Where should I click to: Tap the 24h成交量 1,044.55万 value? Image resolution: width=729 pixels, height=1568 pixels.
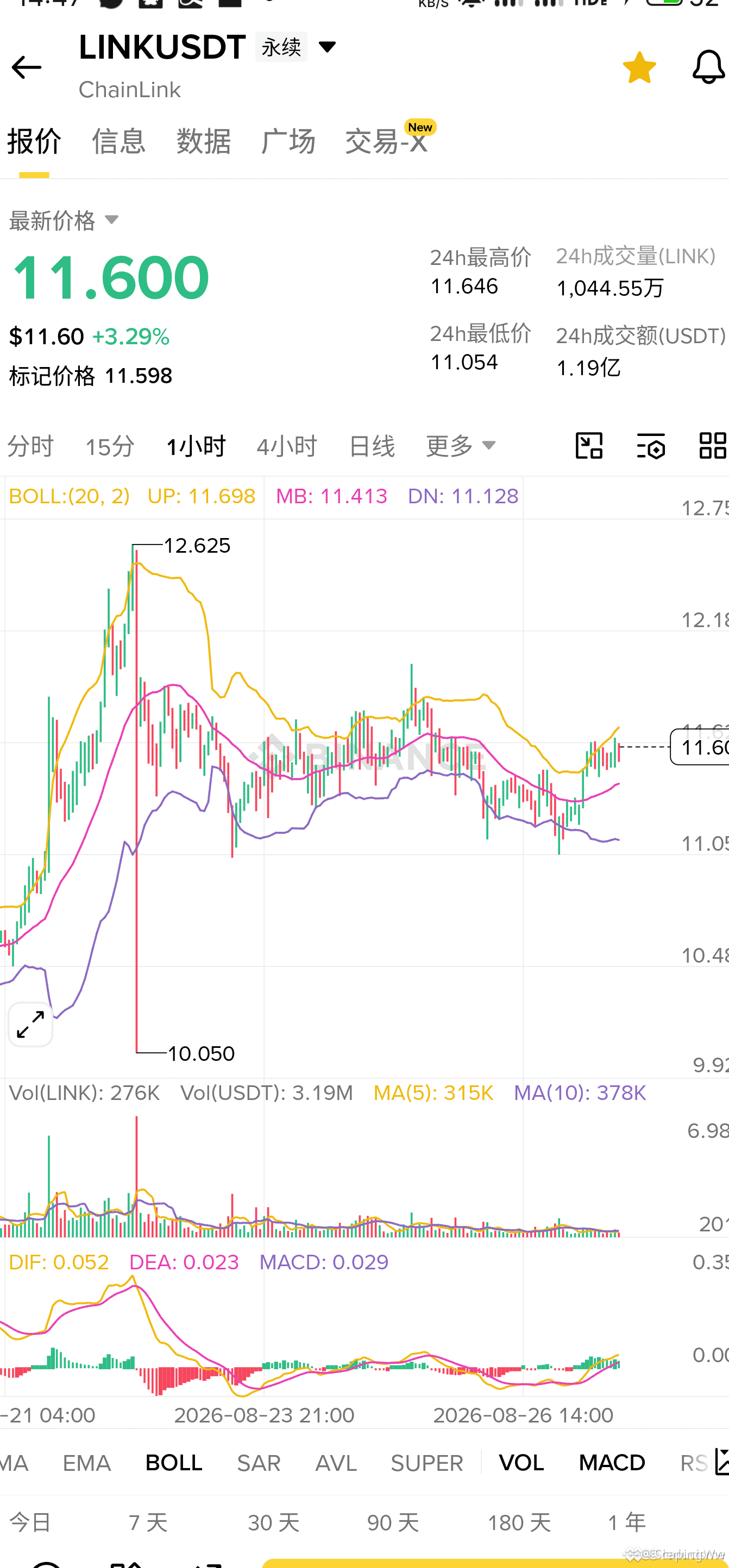click(x=609, y=288)
